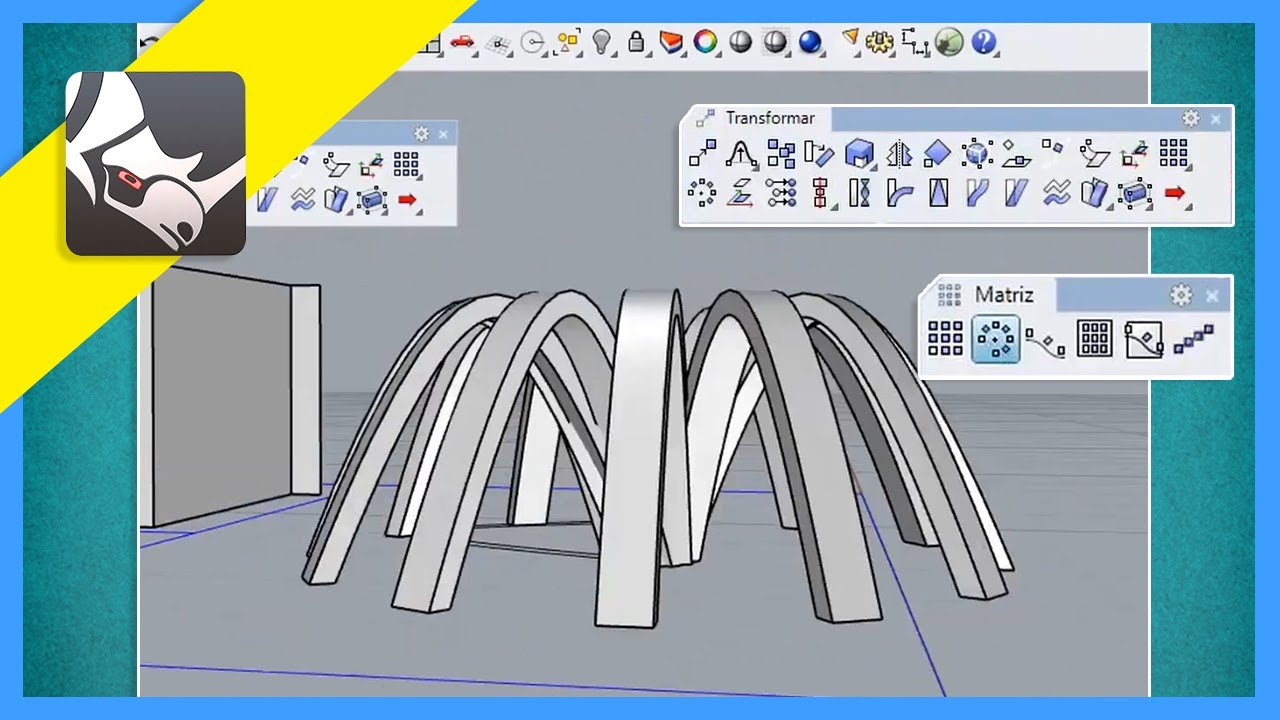Viewport: 1280px width, 720px height.
Task: Select the highlighted Polar Array tool
Action: tap(996, 338)
